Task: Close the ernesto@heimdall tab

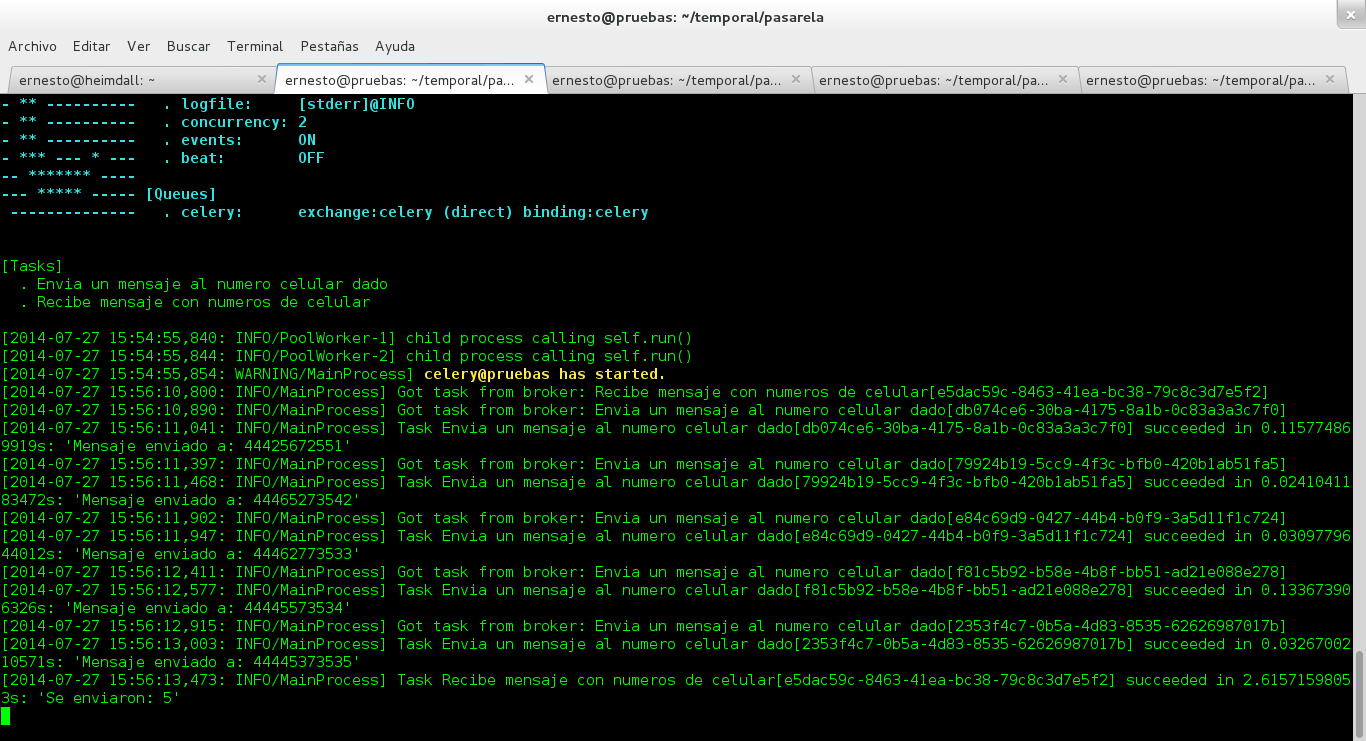Action: (x=262, y=79)
